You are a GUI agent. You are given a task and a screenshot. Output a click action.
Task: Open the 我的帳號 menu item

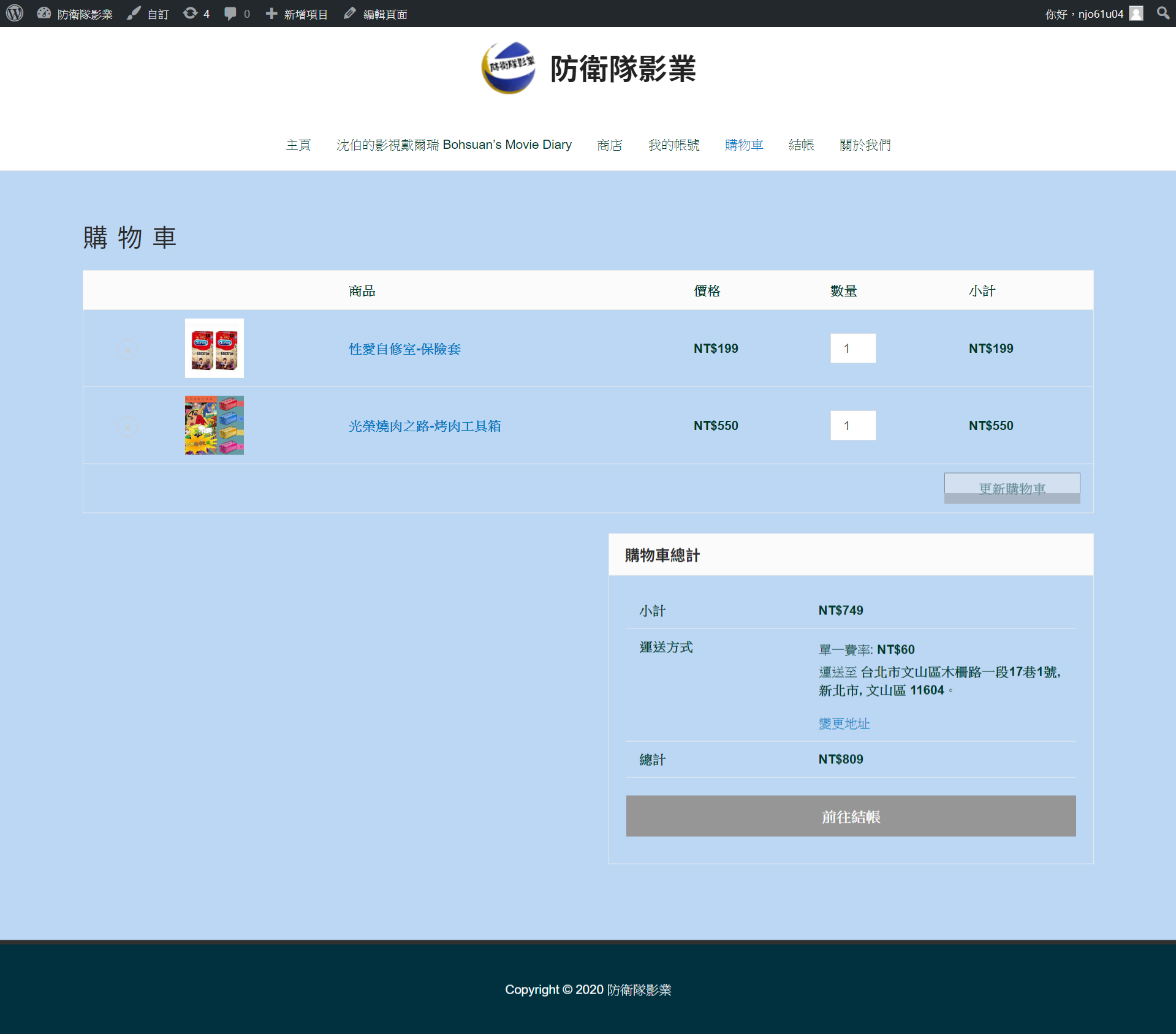pos(673,145)
